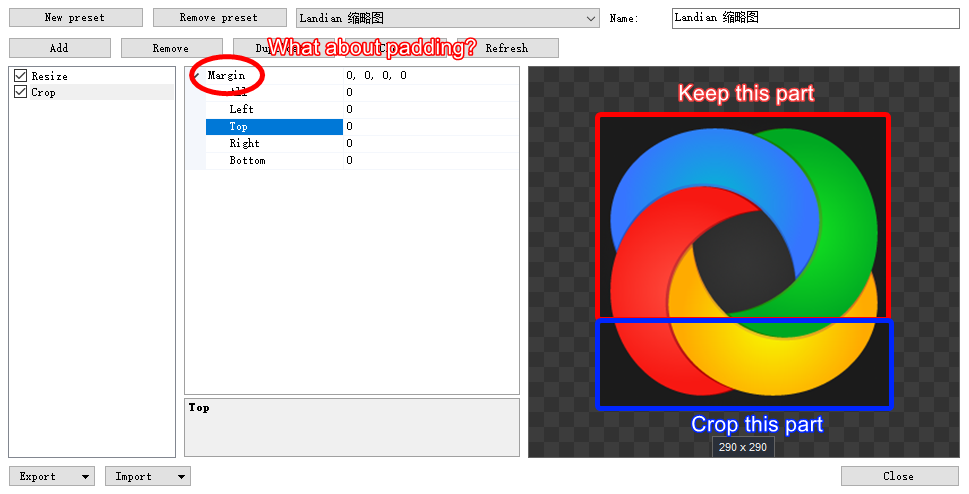Viewport: 969px width, 494px height.
Task: Click the New preset button
Action: pos(75,17)
